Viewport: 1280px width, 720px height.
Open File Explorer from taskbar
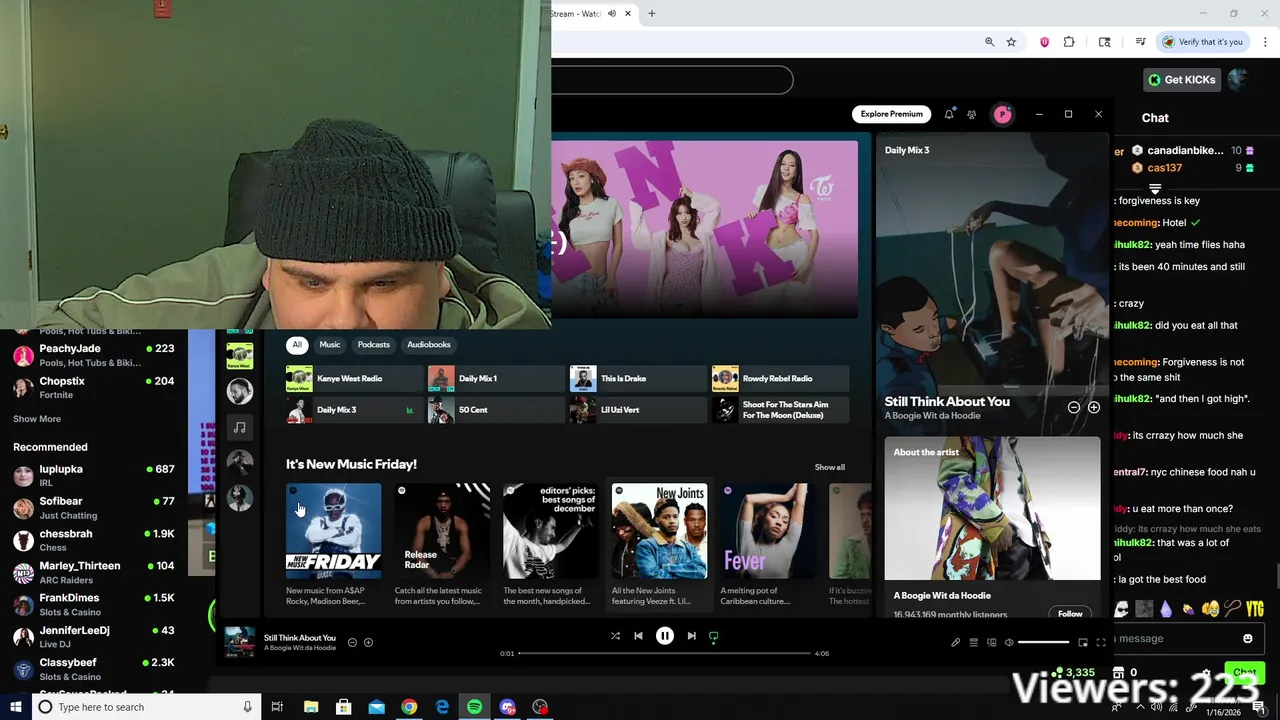point(311,707)
